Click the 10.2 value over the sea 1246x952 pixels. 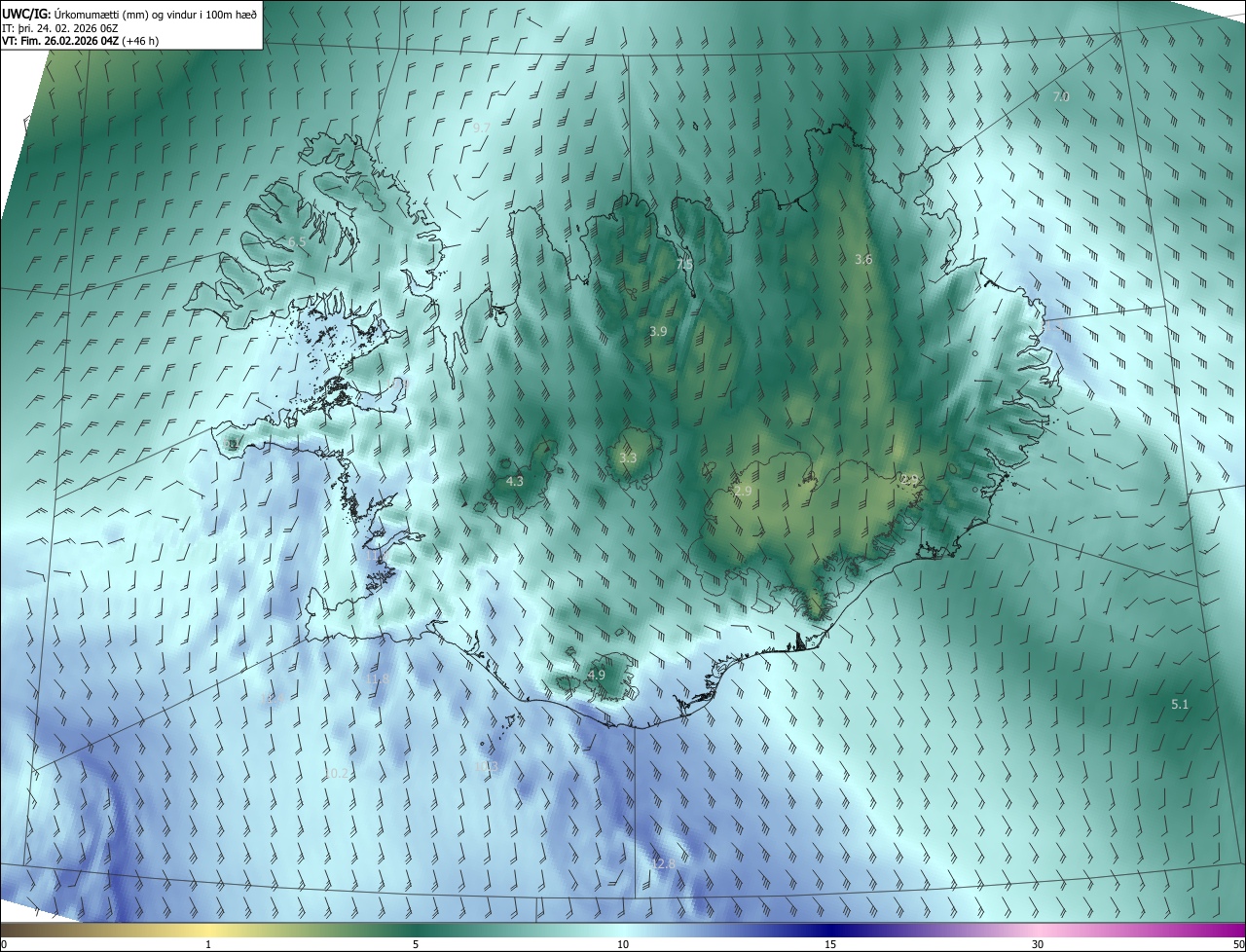pyautogui.click(x=336, y=772)
